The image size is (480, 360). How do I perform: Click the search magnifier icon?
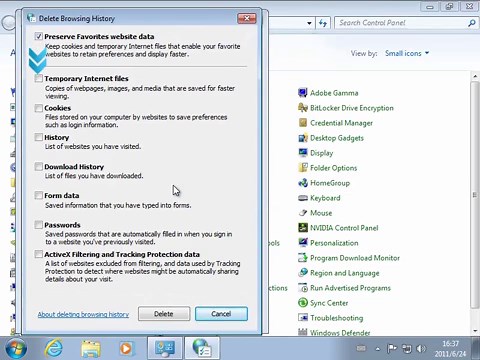[x=472, y=23]
